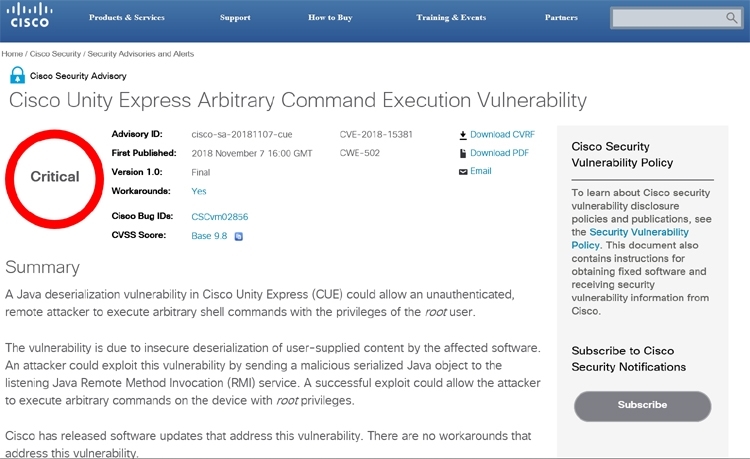Open the How to Buy menu
Screen dimensions: 750x459
click(x=329, y=17)
